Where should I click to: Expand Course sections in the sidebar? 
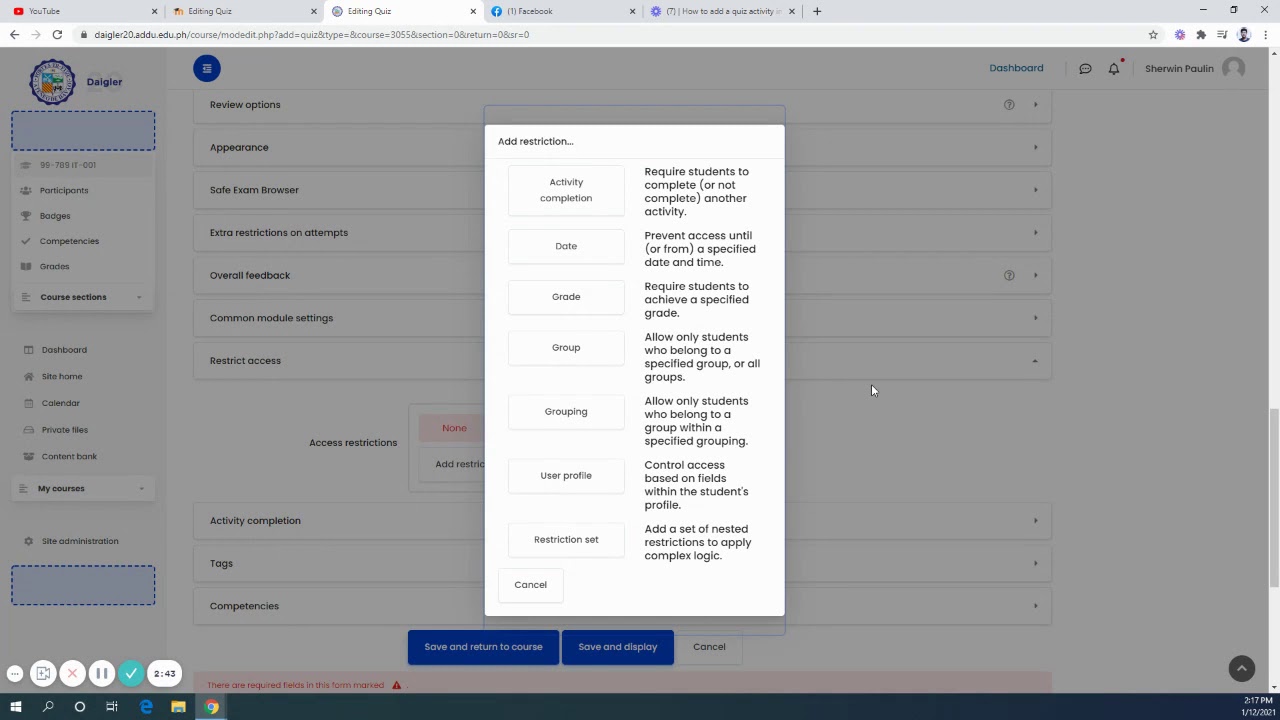pyautogui.click(x=83, y=297)
